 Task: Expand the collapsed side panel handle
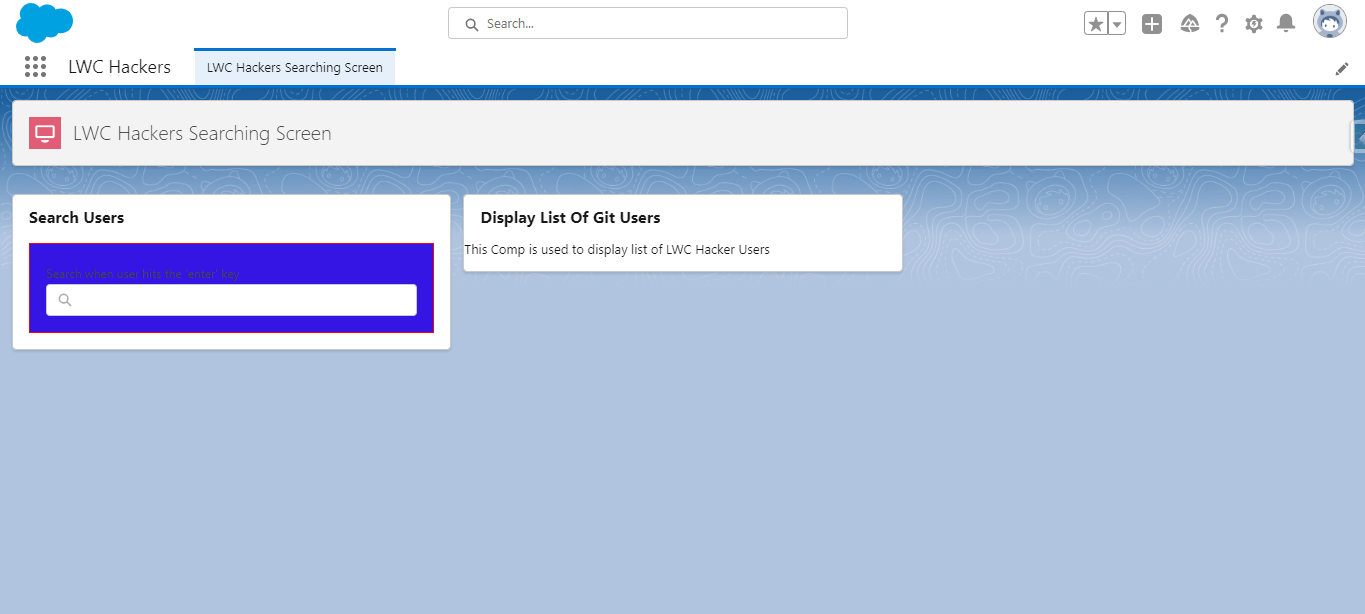(1358, 137)
